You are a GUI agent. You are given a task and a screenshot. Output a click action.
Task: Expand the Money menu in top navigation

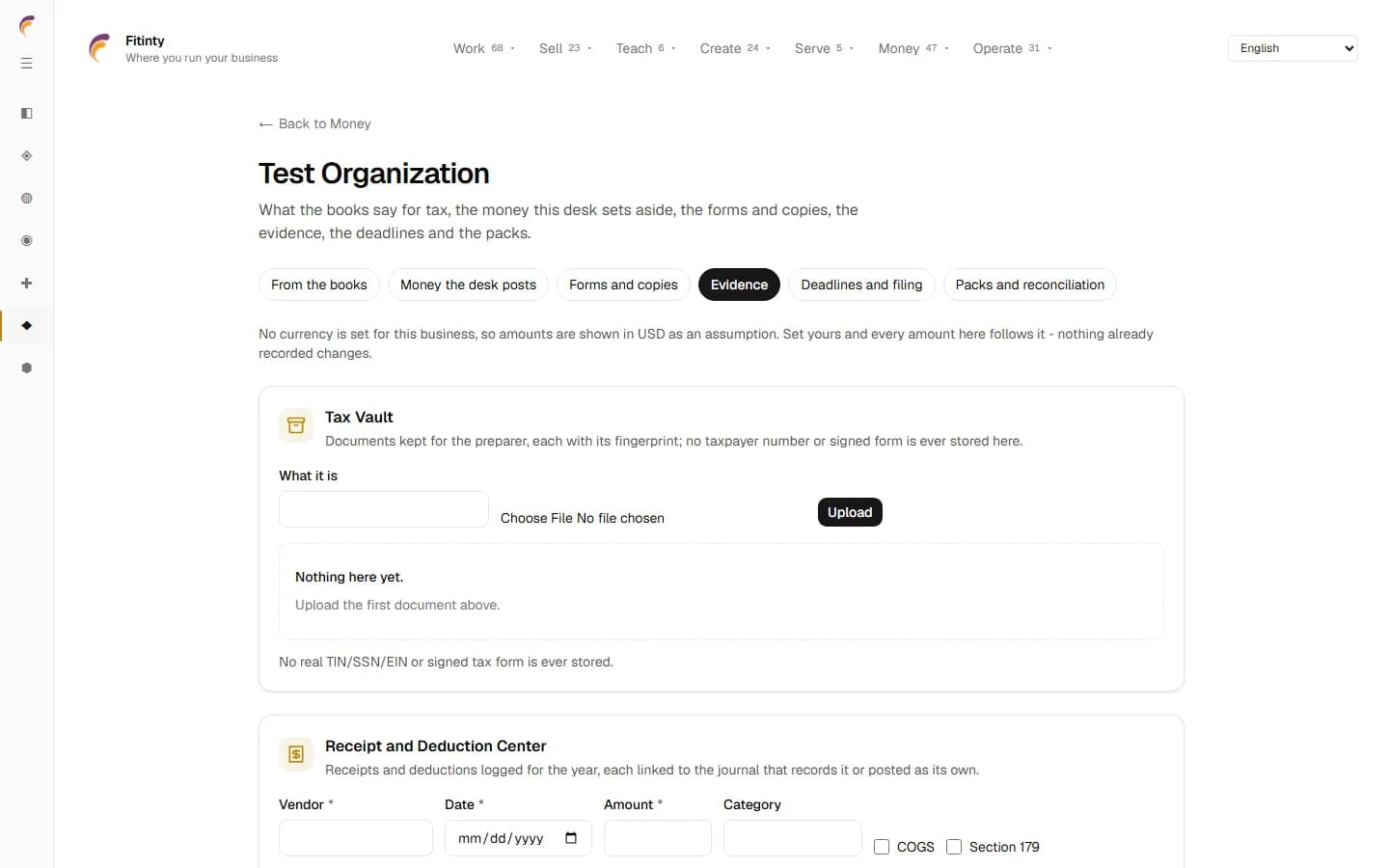coord(913,48)
